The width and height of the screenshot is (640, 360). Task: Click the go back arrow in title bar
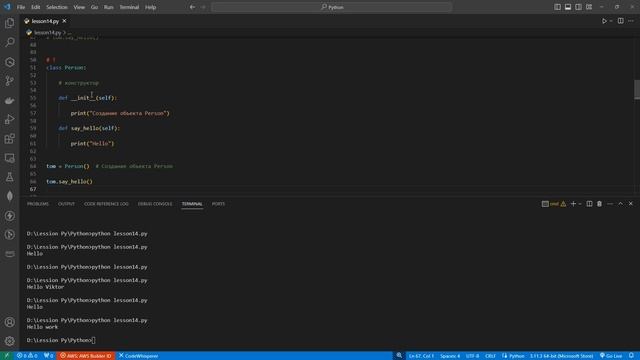[192, 7]
